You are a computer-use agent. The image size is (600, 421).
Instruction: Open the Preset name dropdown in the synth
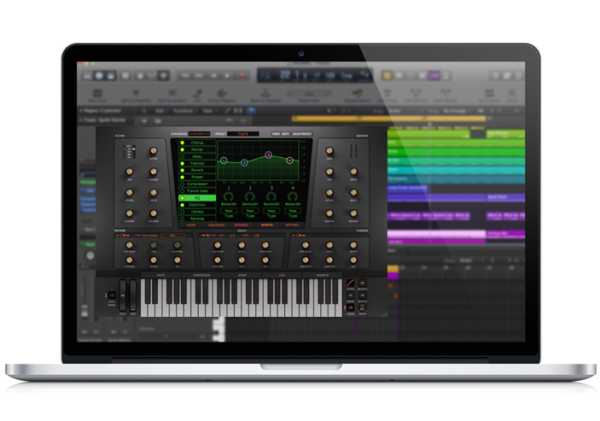coord(241,133)
